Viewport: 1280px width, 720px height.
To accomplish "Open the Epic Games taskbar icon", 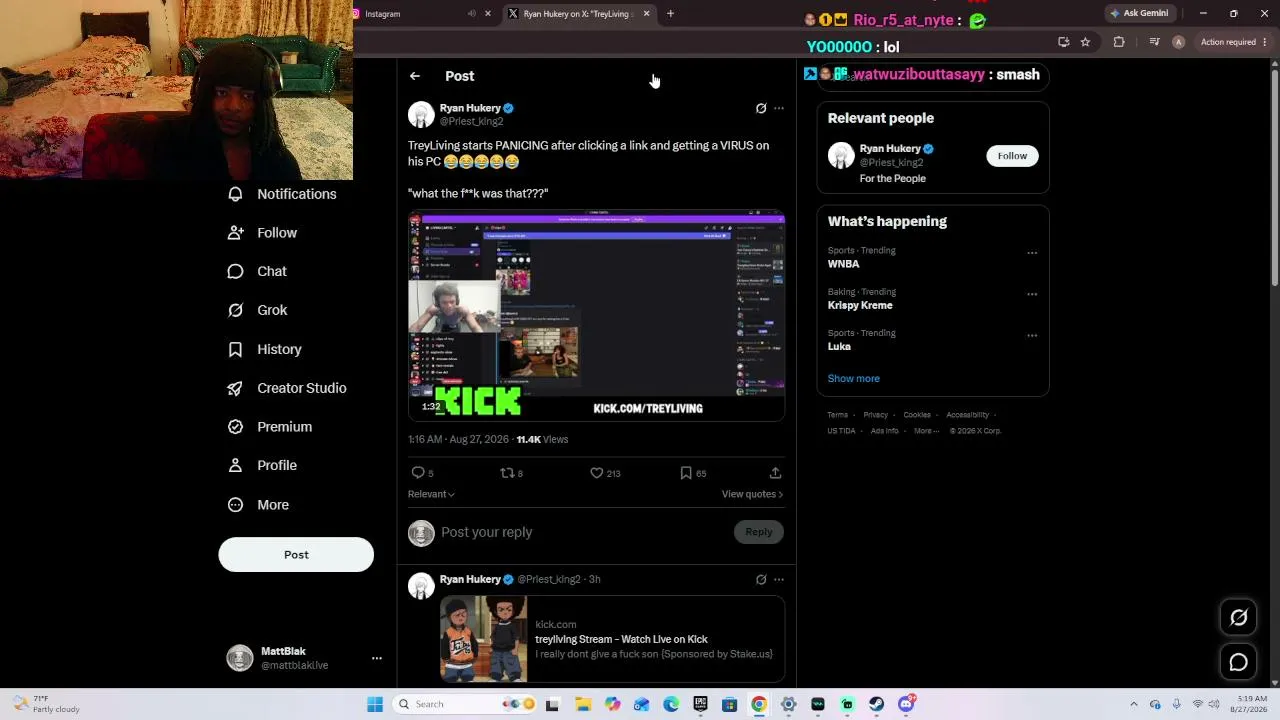I will tap(700, 704).
